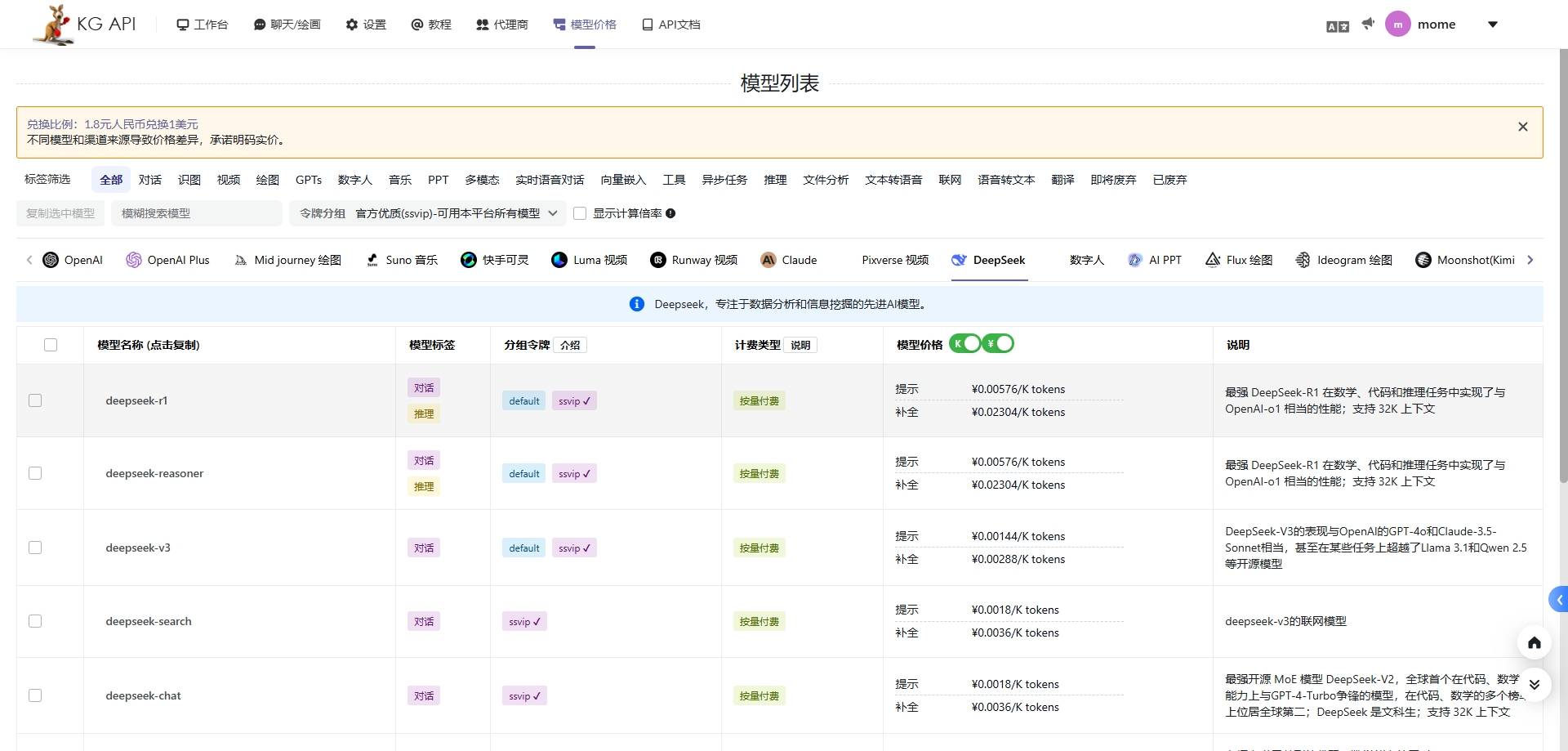Copy model name deepseek-v3

coord(138,548)
